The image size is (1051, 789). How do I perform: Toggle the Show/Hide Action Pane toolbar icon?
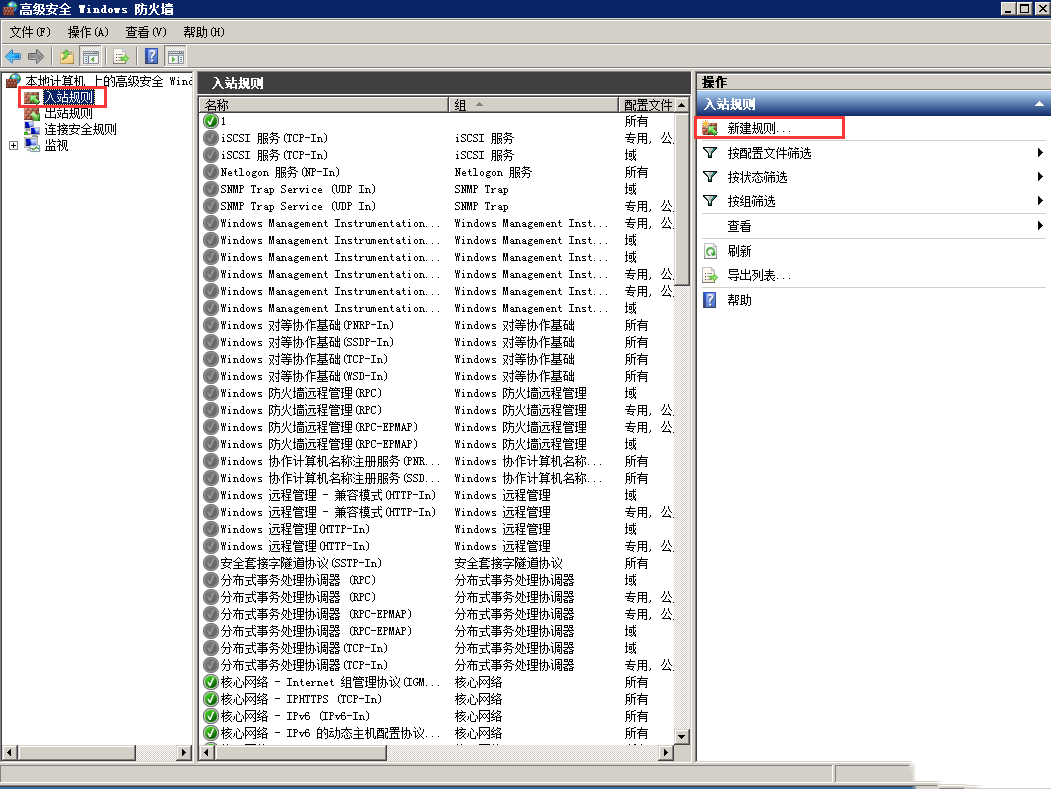click(x=176, y=57)
